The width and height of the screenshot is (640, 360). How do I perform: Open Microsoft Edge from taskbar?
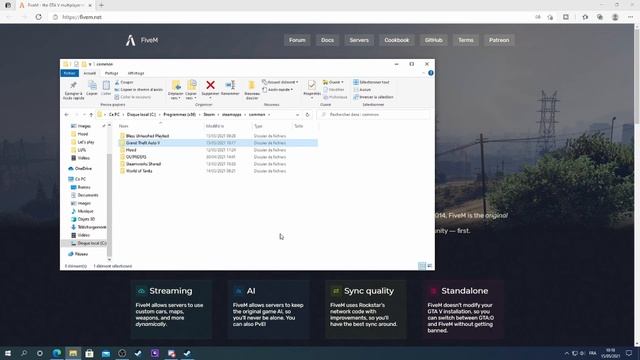point(57,353)
